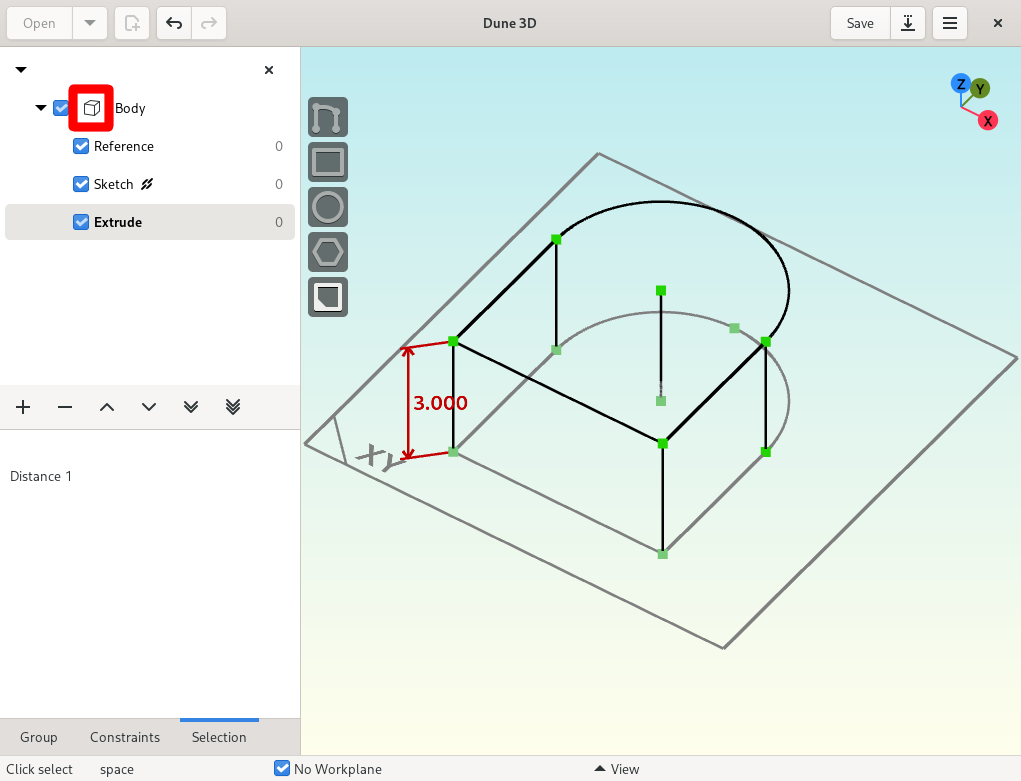Click the Open button

coord(39,23)
